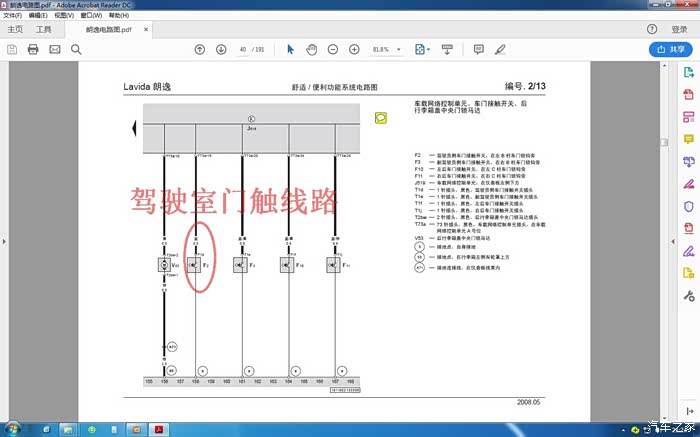Click the Windows Start button
The height and width of the screenshot is (437, 700).
coord(12,429)
